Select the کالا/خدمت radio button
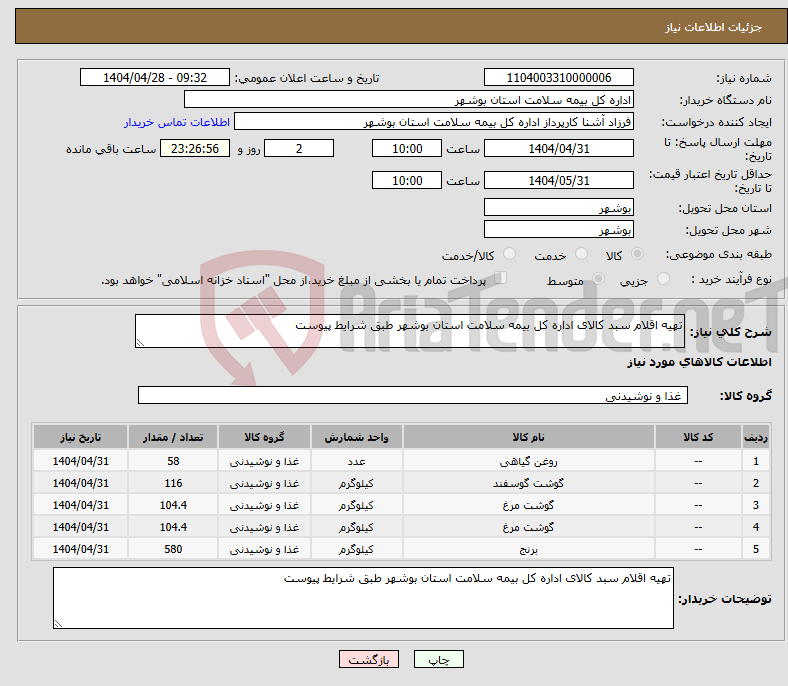This screenshot has height=686, width=788. click(510, 254)
